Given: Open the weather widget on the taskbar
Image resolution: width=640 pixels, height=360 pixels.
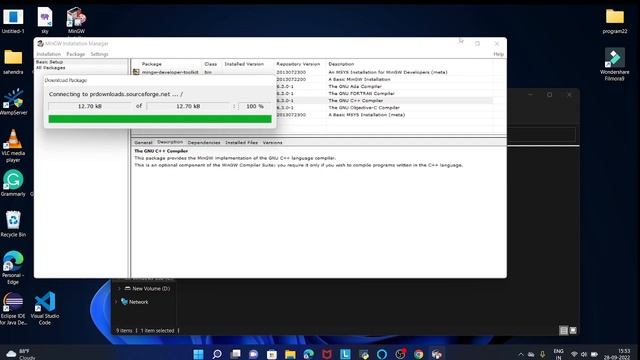Looking at the screenshot, I should point(21,354).
